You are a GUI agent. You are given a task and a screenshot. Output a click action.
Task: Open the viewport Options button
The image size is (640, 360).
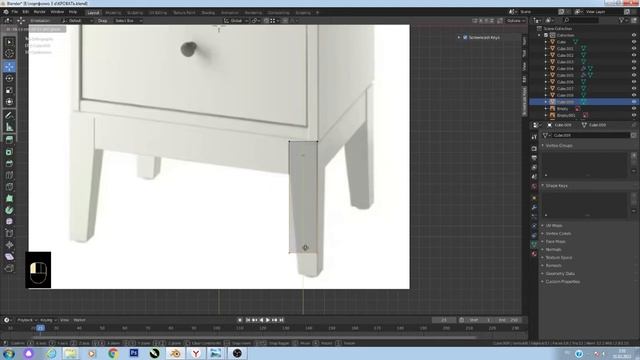516,20
